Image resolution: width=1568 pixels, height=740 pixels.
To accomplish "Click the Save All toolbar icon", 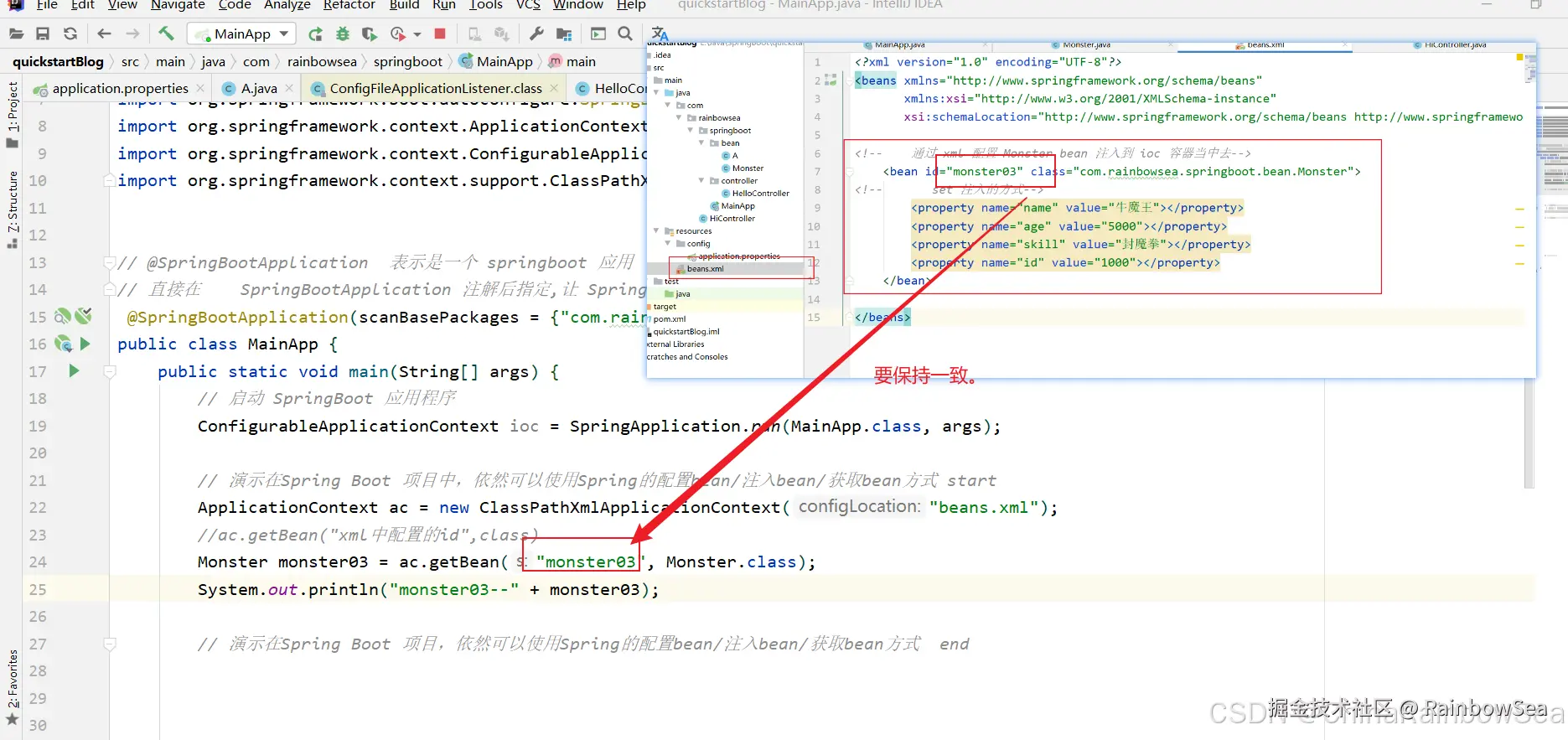I will point(43,34).
